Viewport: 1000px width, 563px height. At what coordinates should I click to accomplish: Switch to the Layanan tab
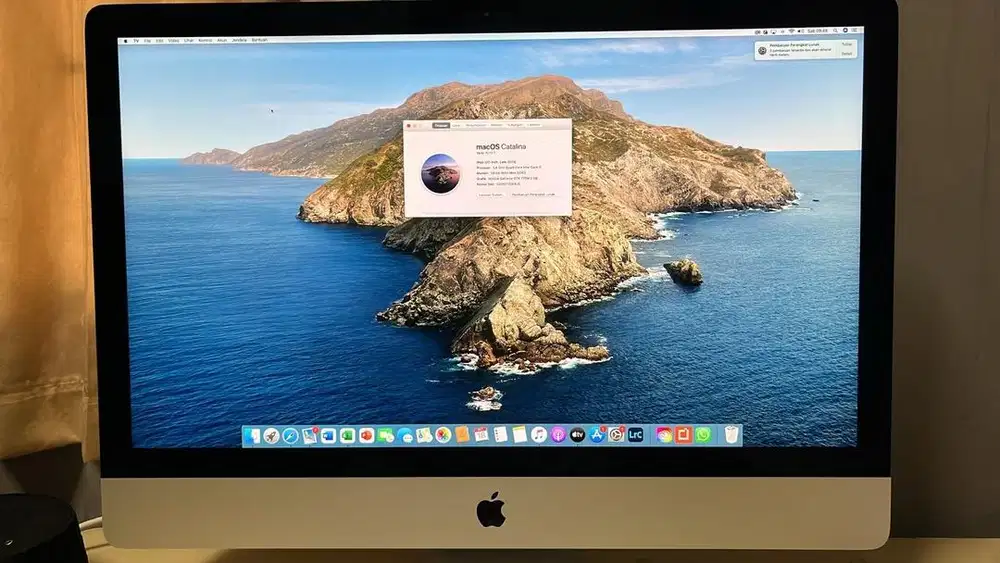coord(534,126)
